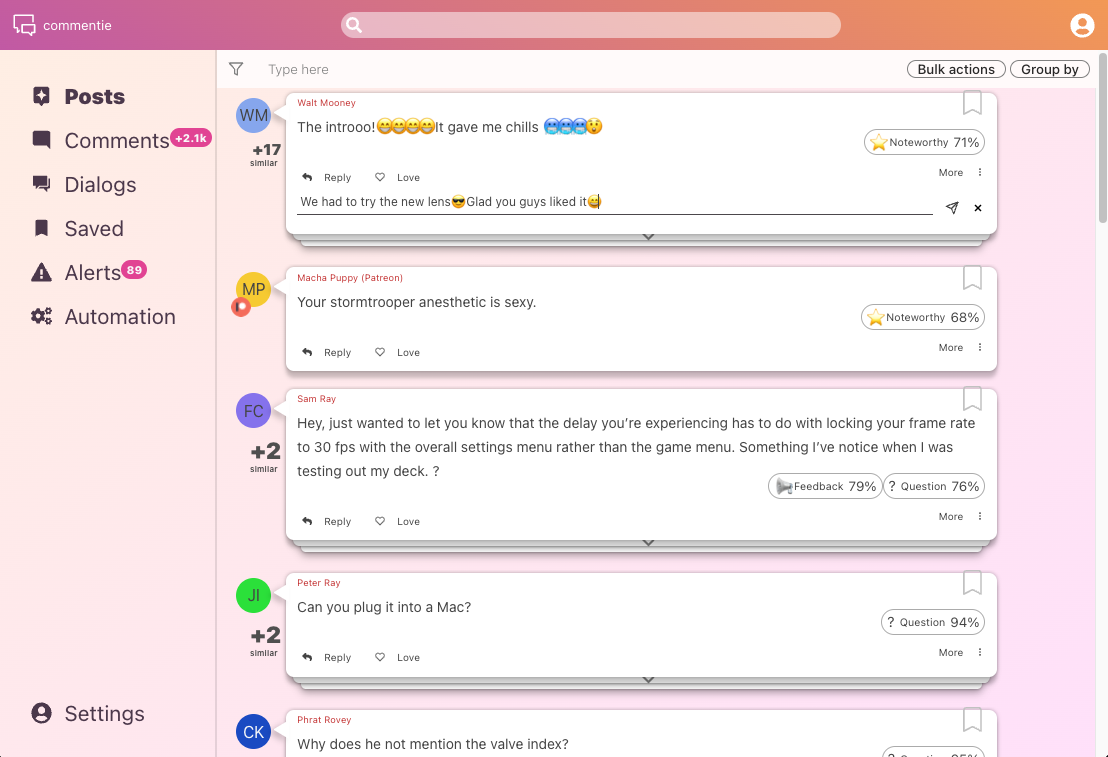Click the search magnifier icon

click(x=354, y=25)
